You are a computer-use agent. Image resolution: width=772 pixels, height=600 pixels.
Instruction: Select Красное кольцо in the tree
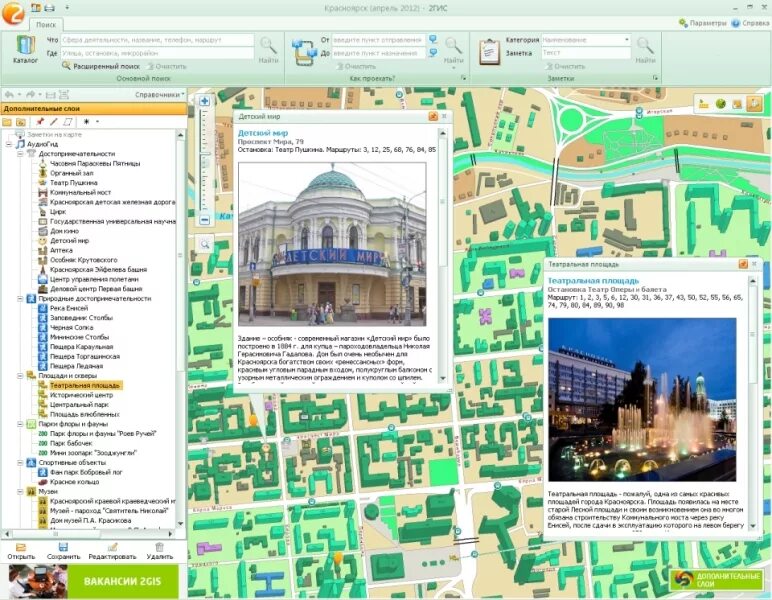[x=74, y=482]
